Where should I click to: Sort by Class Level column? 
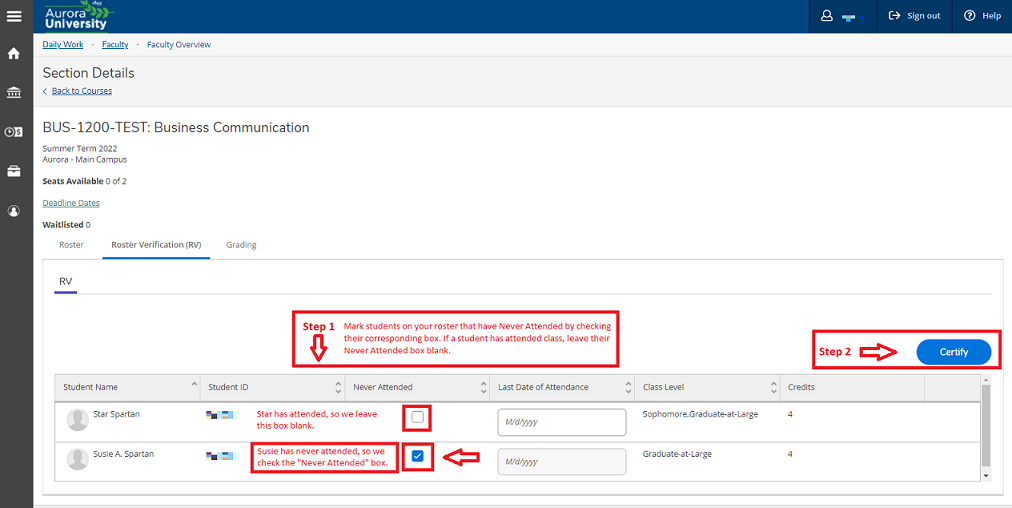coord(707,387)
